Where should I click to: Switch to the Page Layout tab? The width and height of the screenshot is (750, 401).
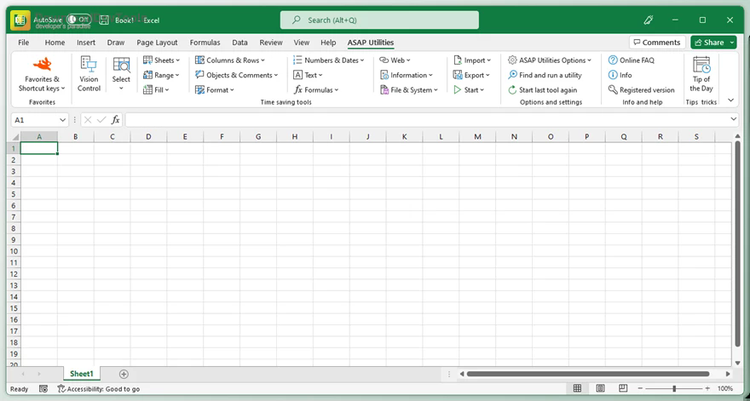tap(157, 43)
